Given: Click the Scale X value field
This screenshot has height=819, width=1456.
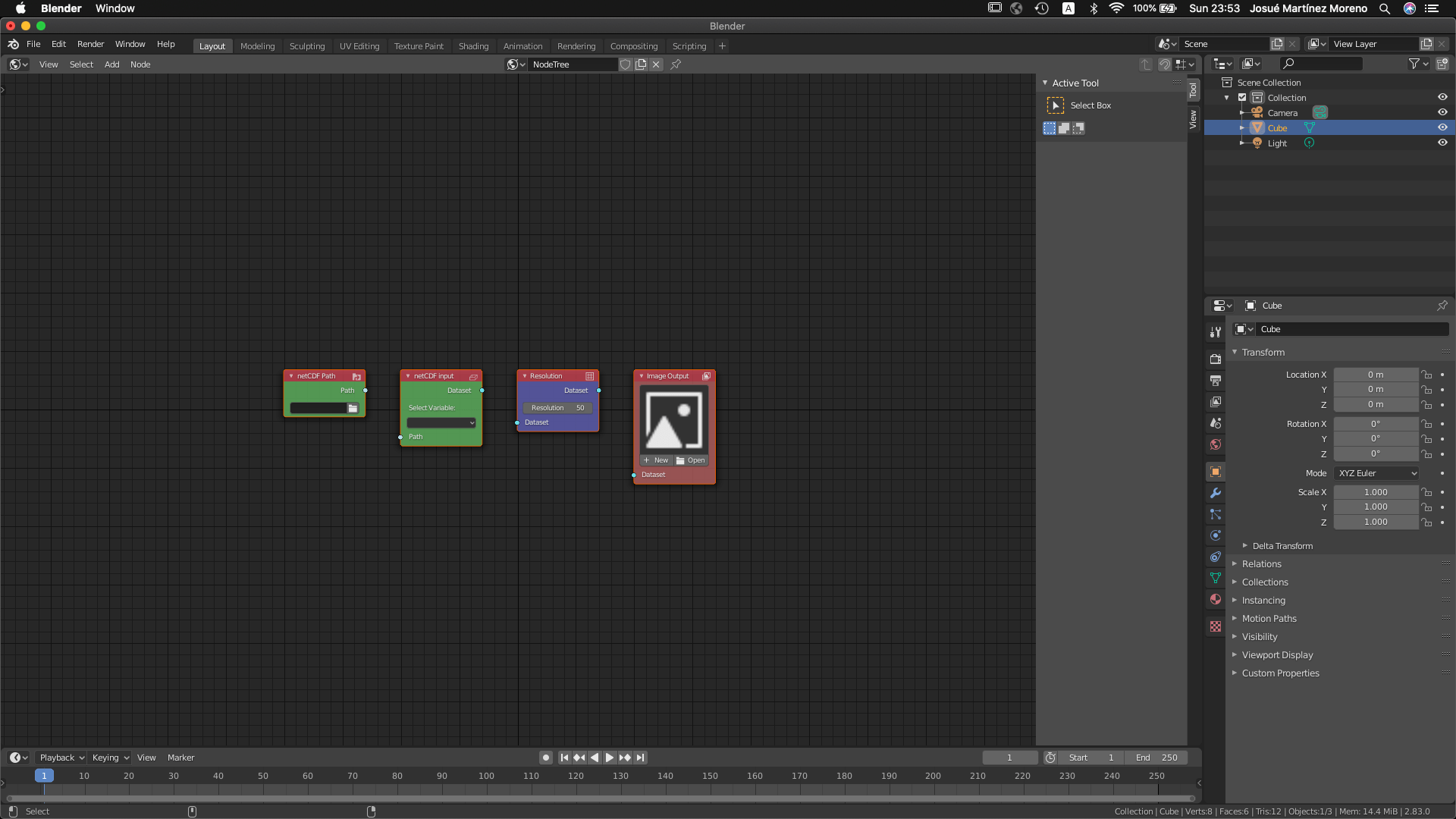Looking at the screenshot, I should [1376, 491].
